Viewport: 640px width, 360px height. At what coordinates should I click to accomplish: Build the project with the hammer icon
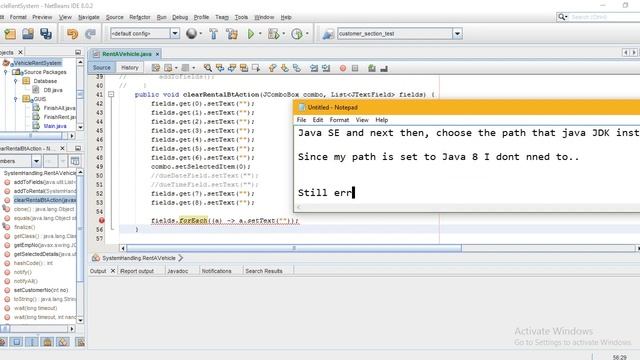pos(213,34)
